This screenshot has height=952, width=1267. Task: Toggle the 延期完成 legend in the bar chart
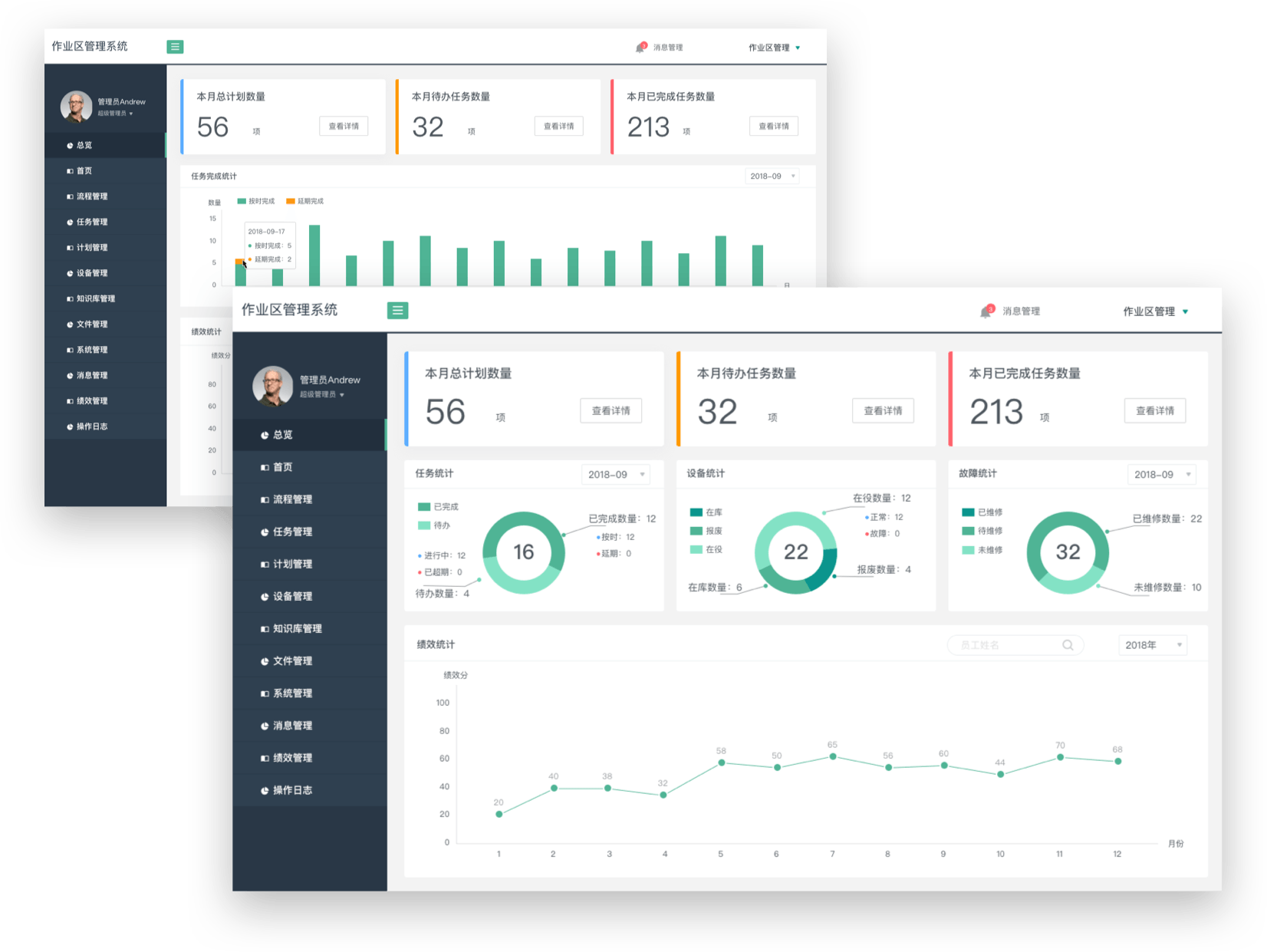(x=304, y=201)
